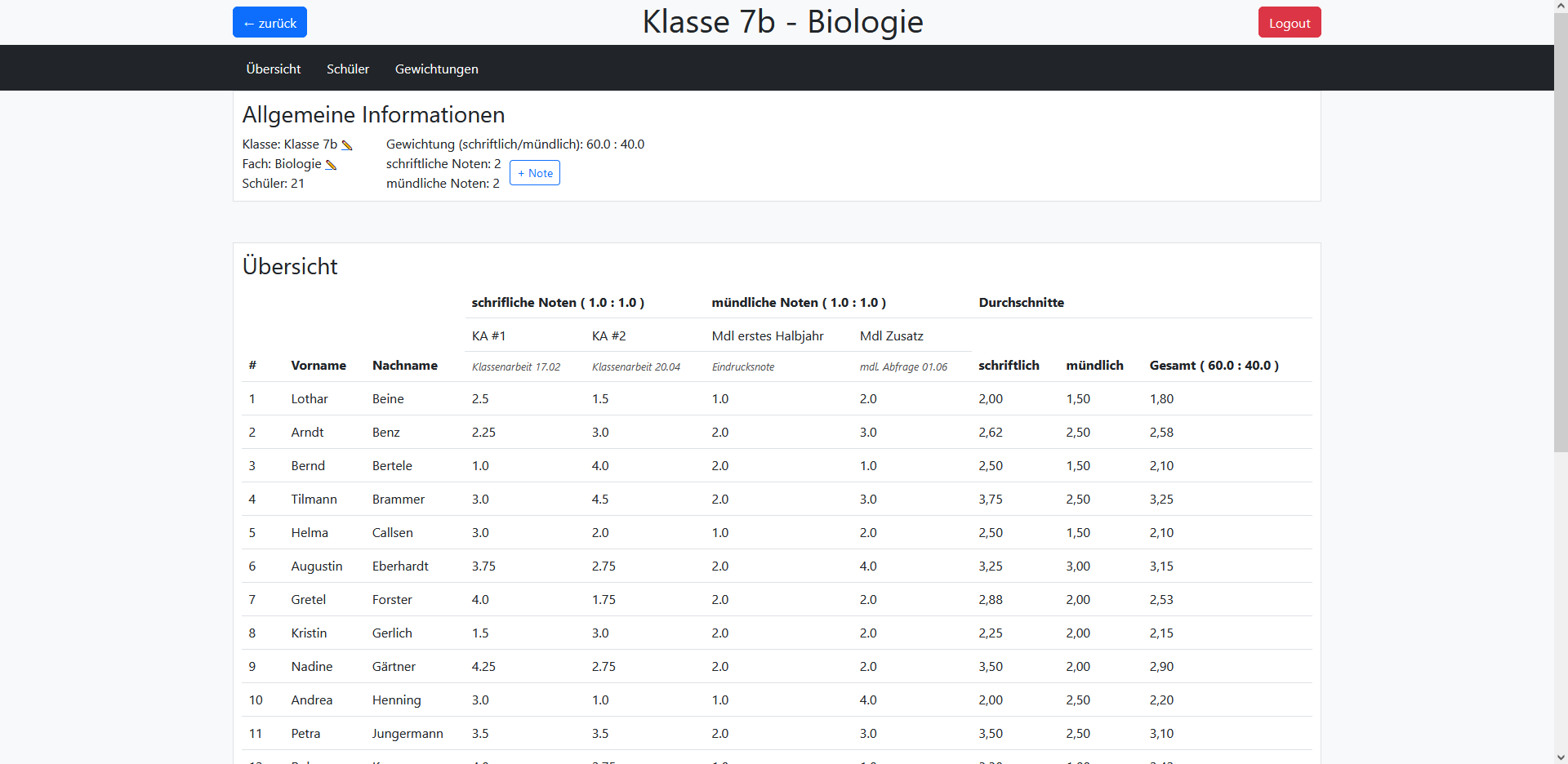Edit the class name using the pencil icon
This screenshot has height=764, width=1568.
coord(347,144)
